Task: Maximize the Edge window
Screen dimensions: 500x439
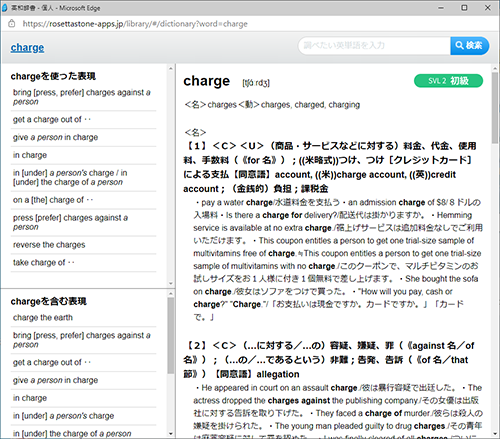Action: (464, 8)
